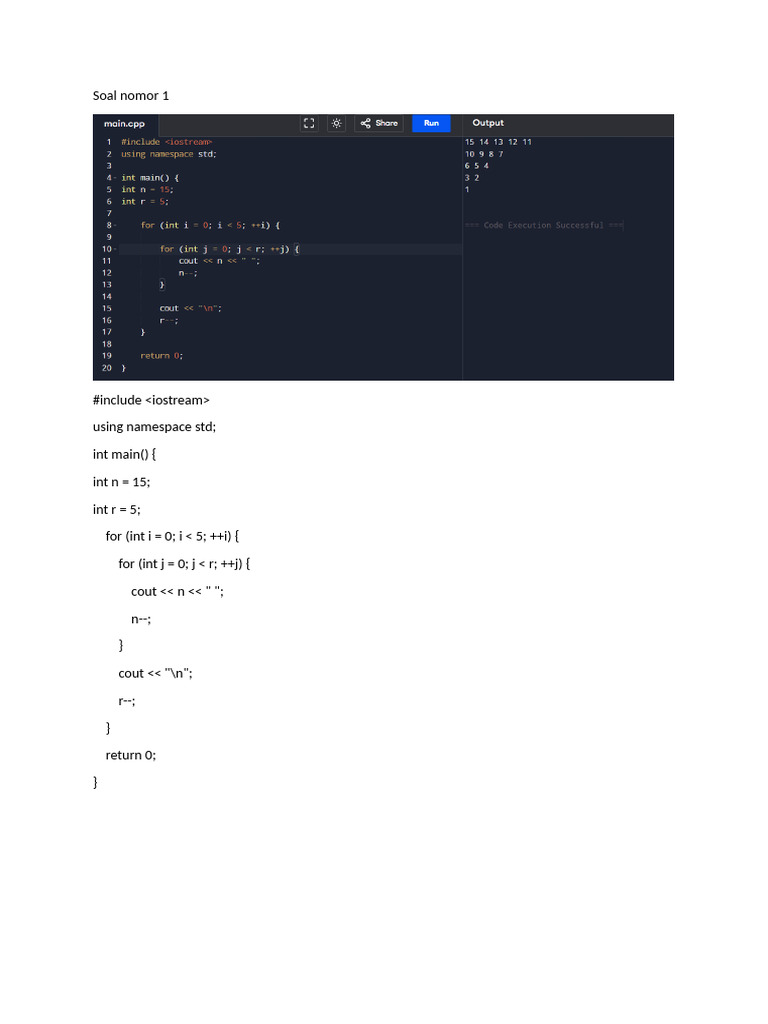Click the document text 'int main() {'
Viewport: 768px width, 1024px height.
[124, 455]
